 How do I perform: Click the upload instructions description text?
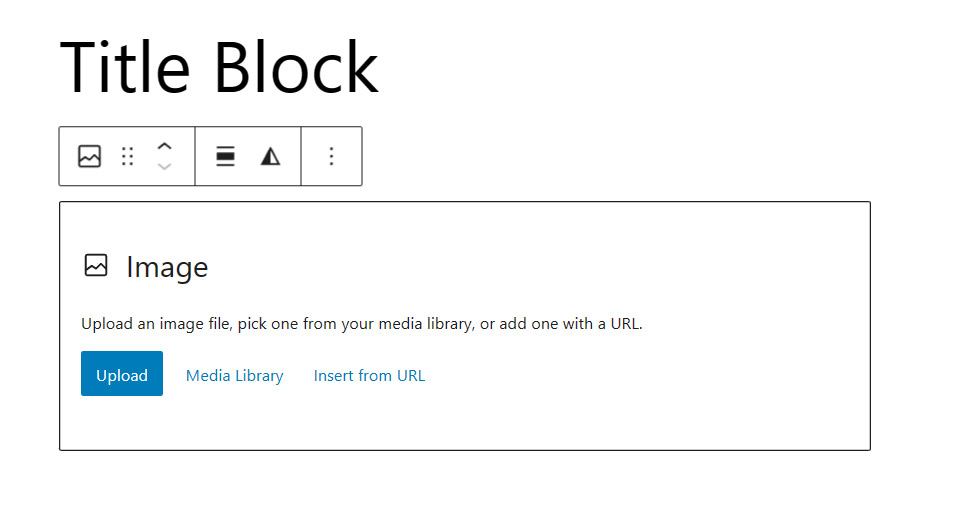tap(362, 324)
